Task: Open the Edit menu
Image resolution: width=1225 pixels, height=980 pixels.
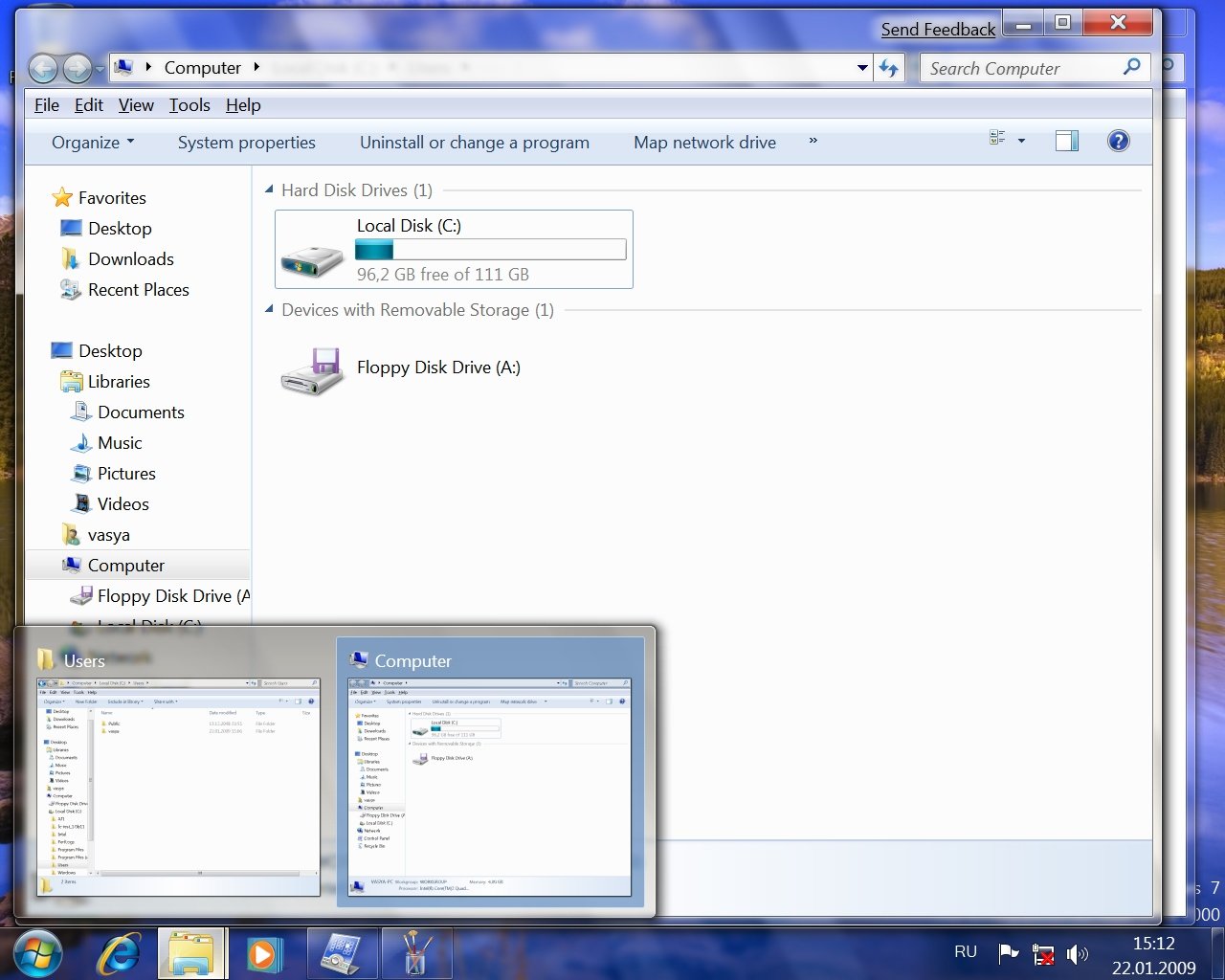Action: [89, 105]
